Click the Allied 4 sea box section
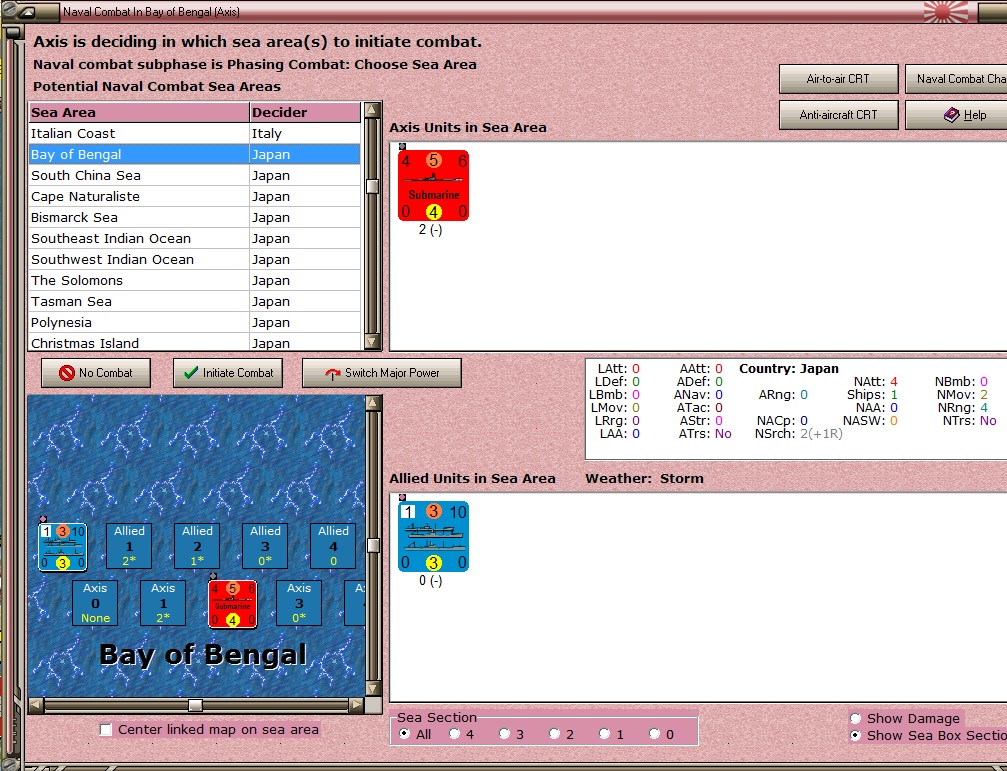The width and height of the screenshot is (1007, 771). coord(333,546)
